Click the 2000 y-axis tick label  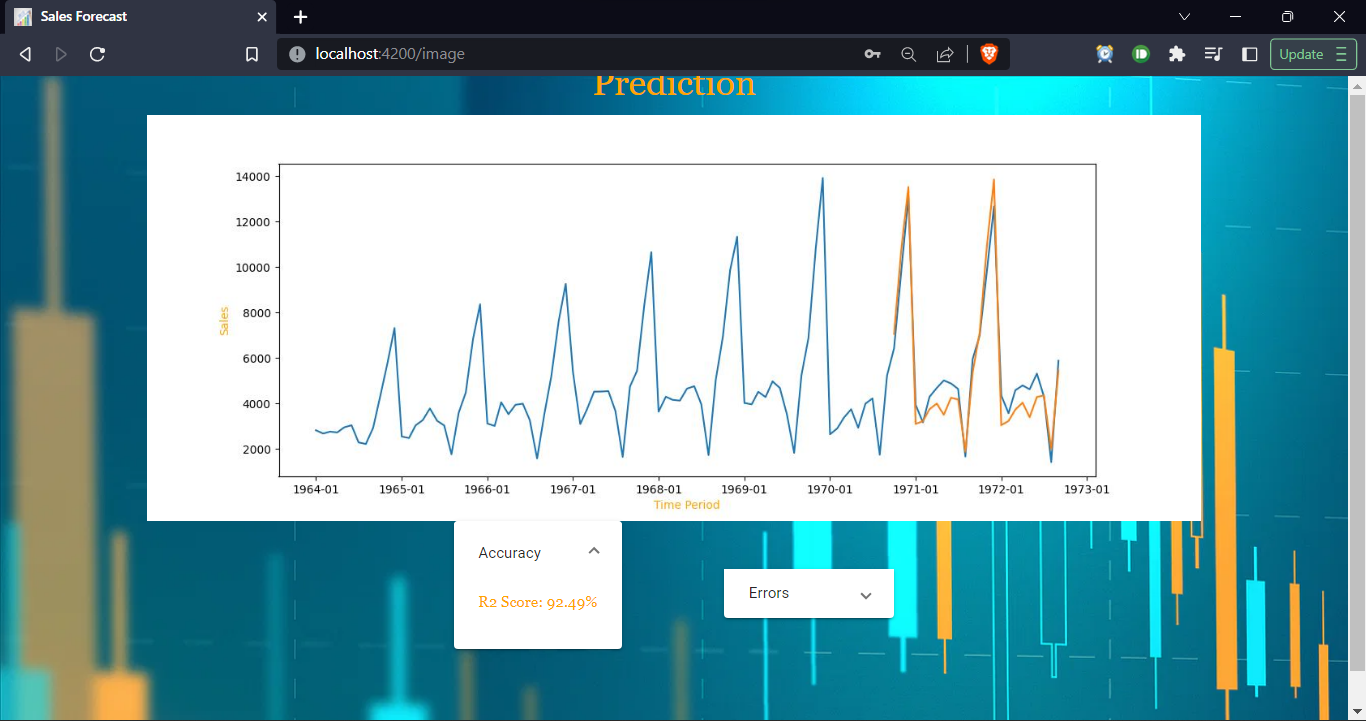(x=257, y=449)
